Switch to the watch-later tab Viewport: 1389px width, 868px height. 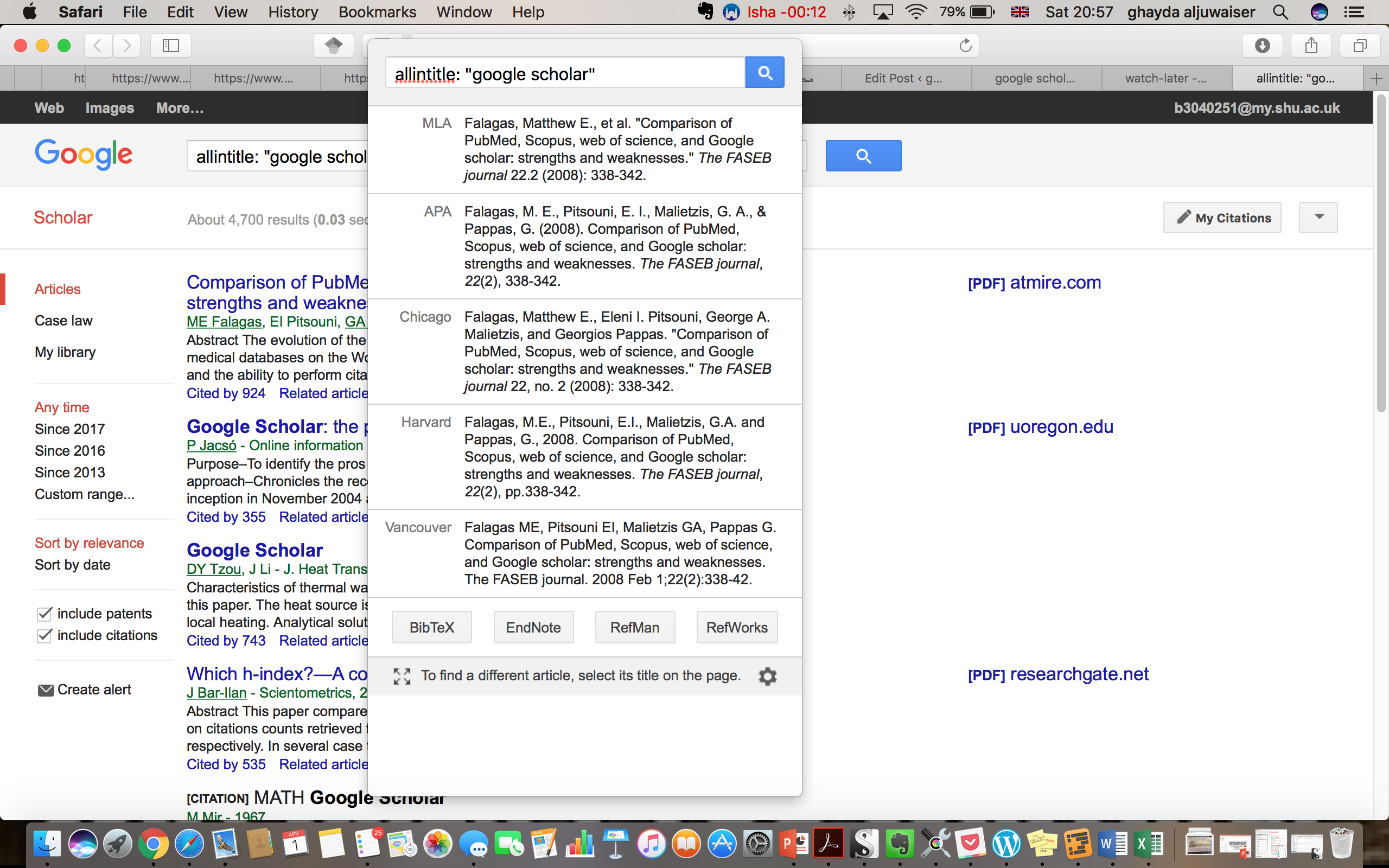[x=1165, y=79]
